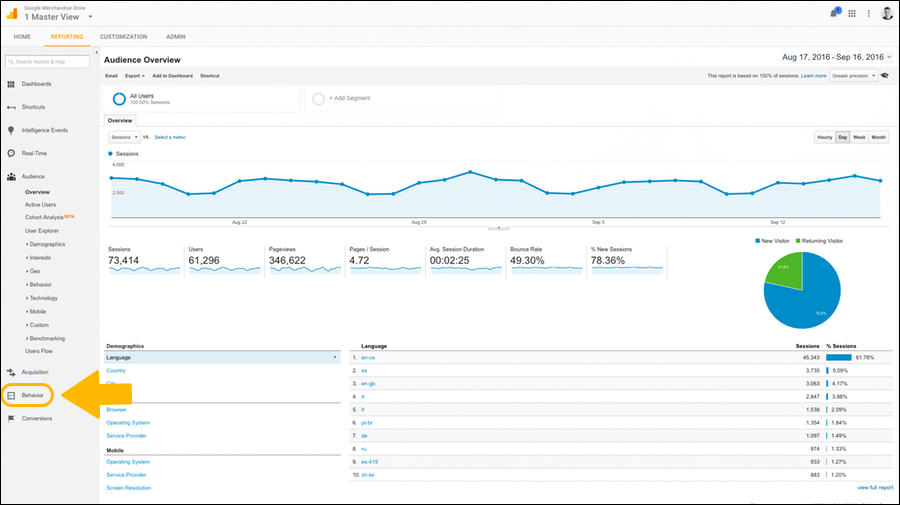Expand the Interests submenu

coord(38,258)
